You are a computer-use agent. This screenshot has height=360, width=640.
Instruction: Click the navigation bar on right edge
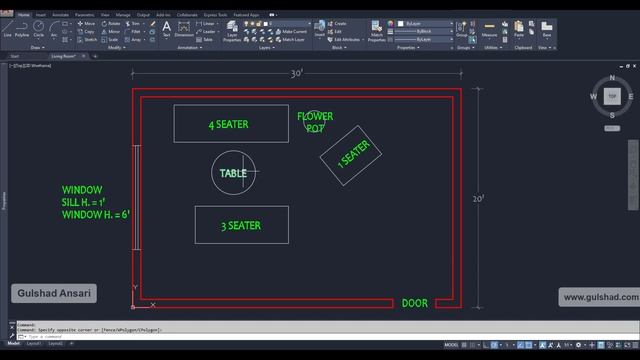[x=633, y=175]
